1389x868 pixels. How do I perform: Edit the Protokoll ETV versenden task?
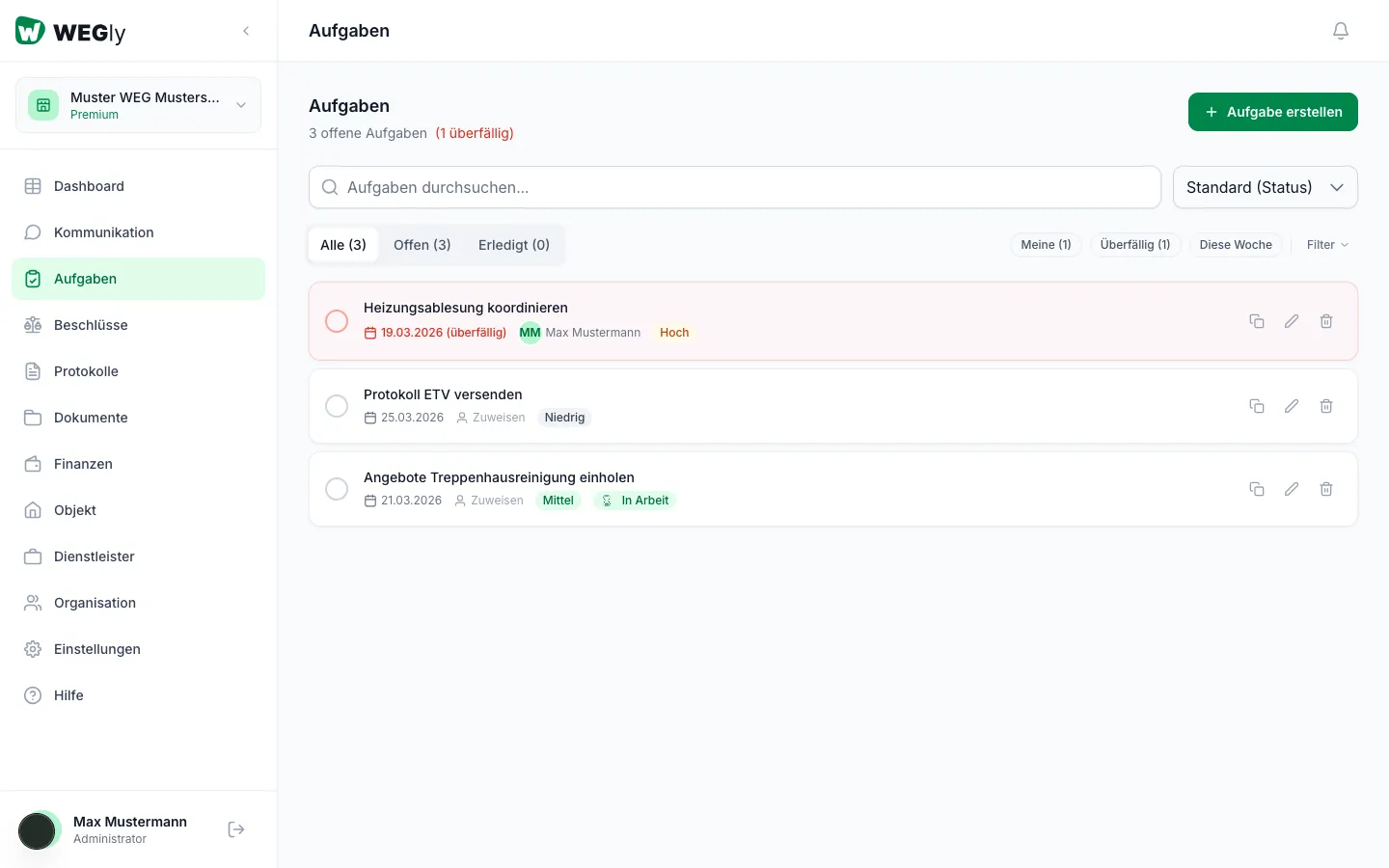point(1292,406)
